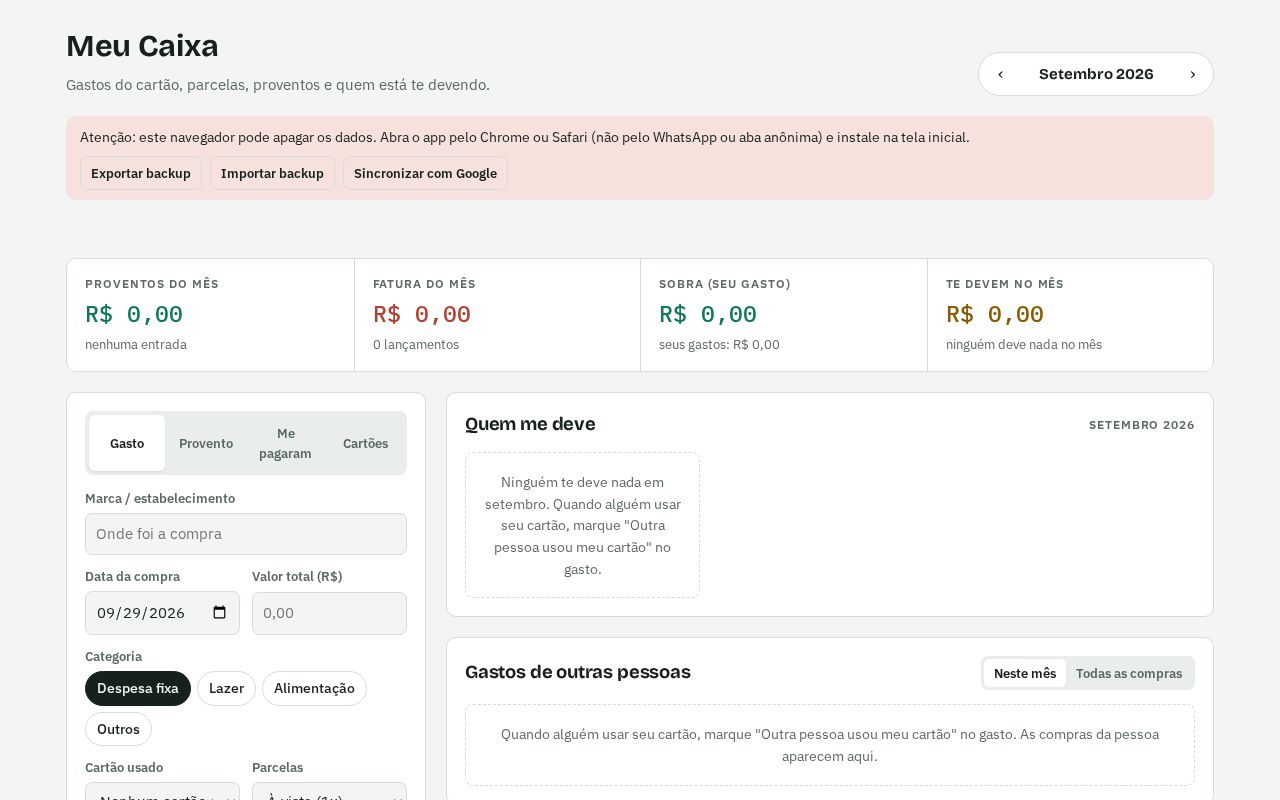
Task: Switch to the Provento tab
Action: [206, 443]
